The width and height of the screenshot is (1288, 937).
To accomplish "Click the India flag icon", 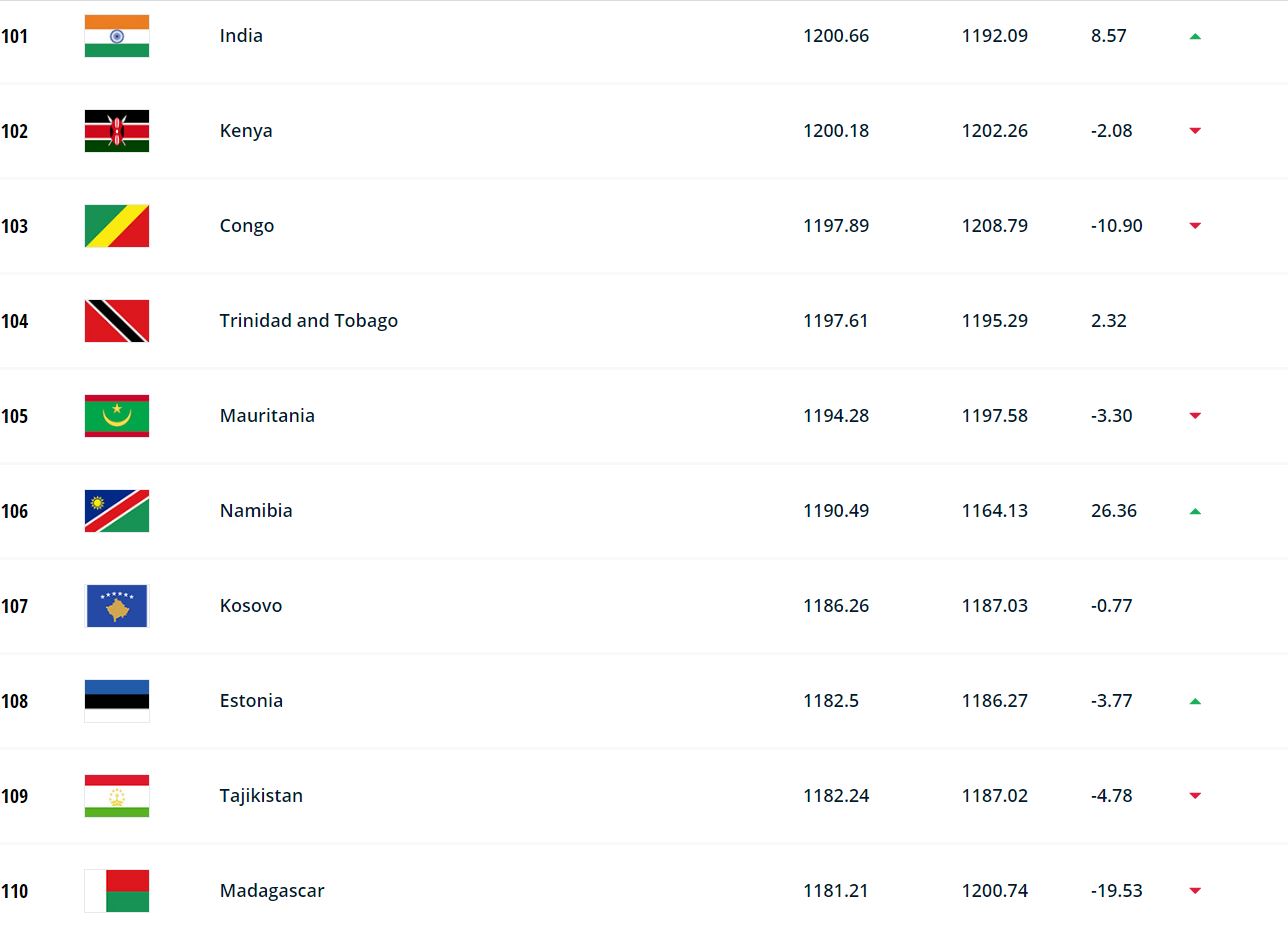I will pyautogui.click(x=117, y=36).
